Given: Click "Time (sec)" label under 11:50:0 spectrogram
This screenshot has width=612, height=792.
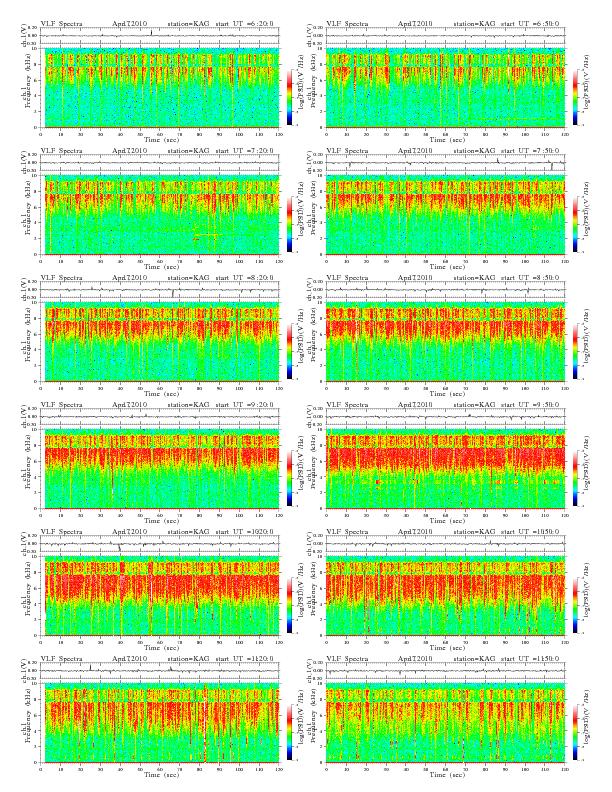Looking at the screenshot, I should [447, 774].
